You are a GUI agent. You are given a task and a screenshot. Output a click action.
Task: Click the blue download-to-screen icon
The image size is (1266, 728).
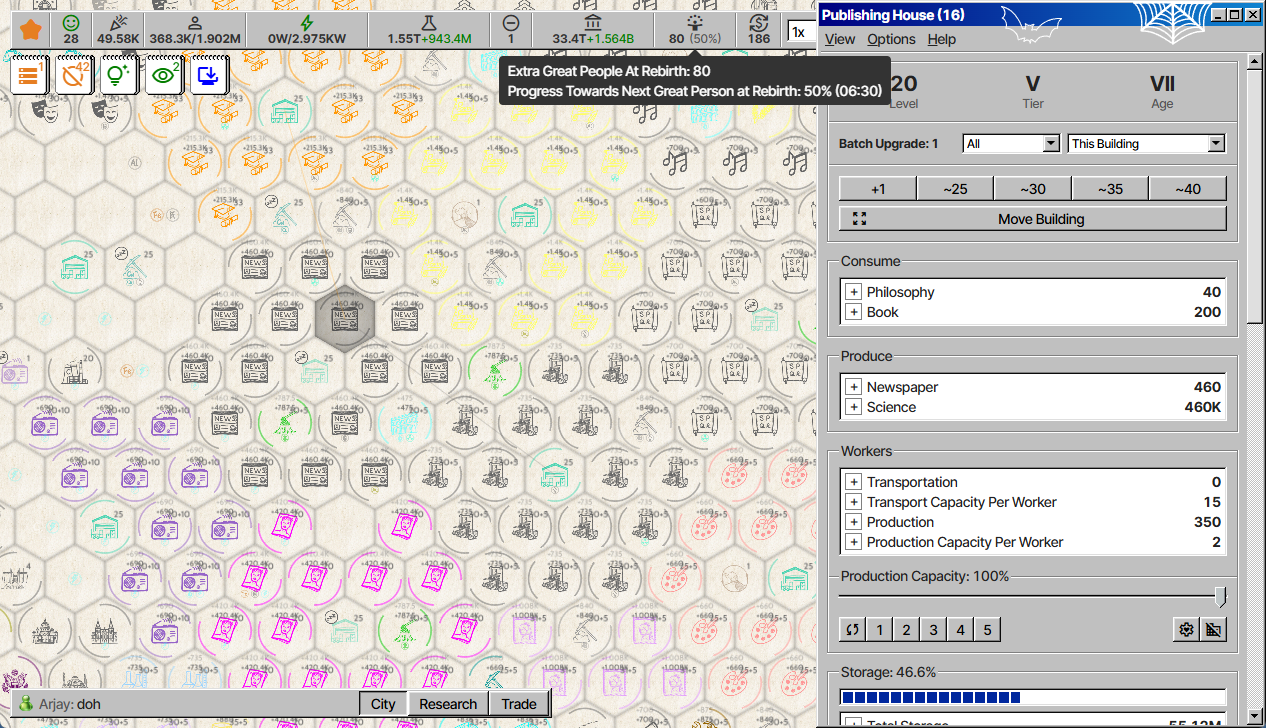click(210, 75)
